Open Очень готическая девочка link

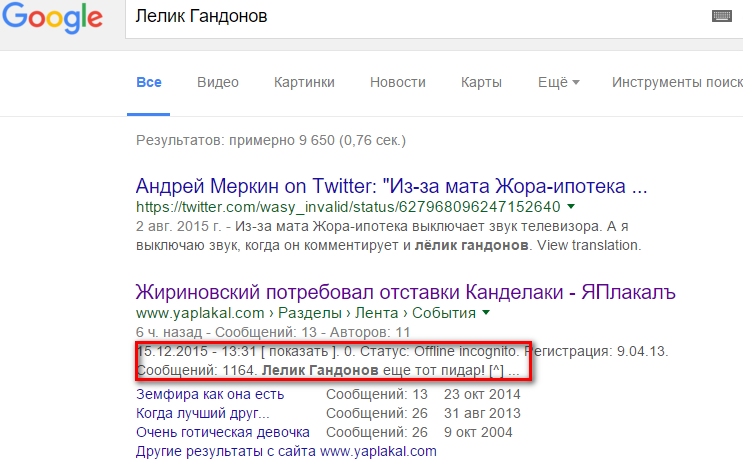pos(223,432)
